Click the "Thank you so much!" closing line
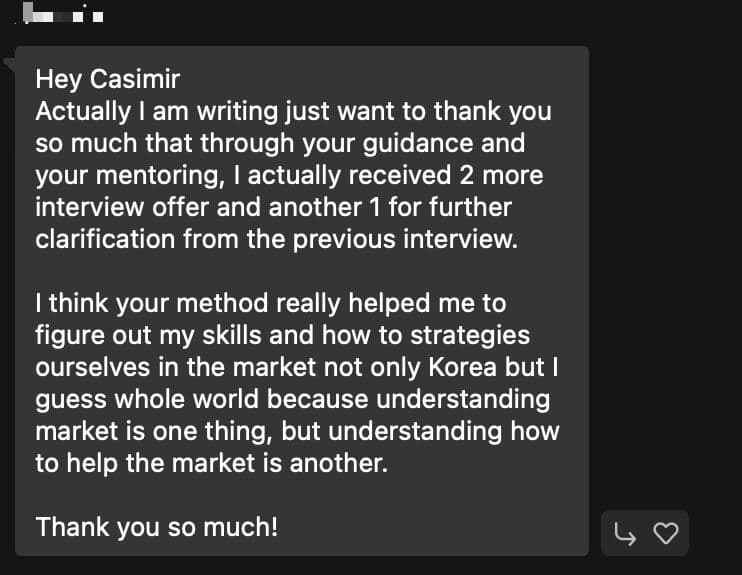742x575 pixels. pyautogui.click(x=156, y=526)
